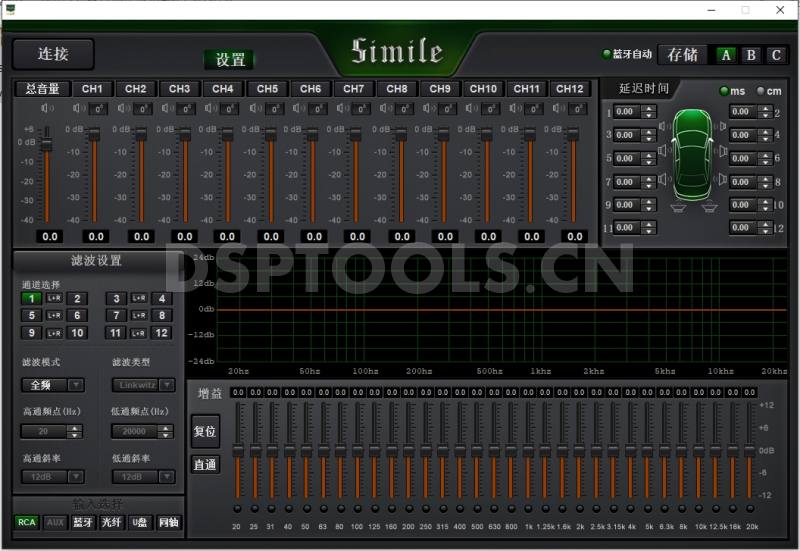The image size is (800, 551).
Task: Click the CH6 phase 0° icon
Action: (x=316, y=108)
